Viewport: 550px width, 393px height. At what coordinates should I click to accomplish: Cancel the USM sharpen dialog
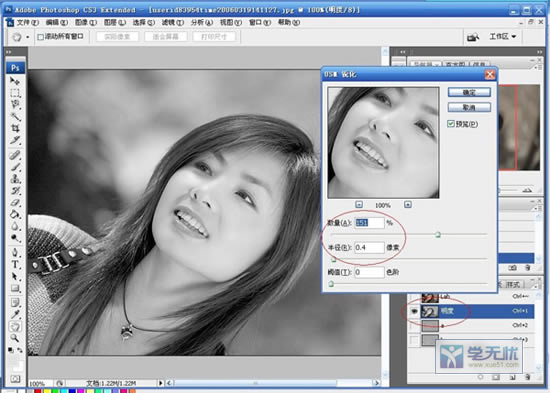click(469, 107)
